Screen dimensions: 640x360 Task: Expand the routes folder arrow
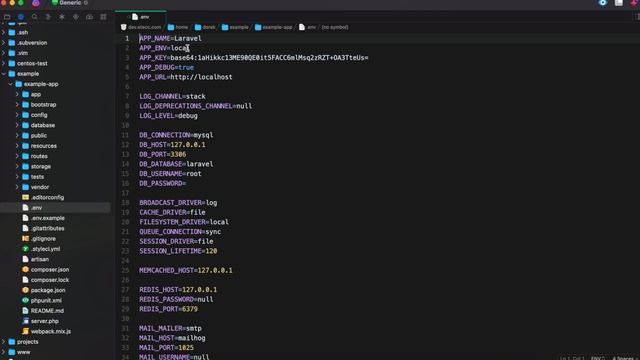pos(17,156)
